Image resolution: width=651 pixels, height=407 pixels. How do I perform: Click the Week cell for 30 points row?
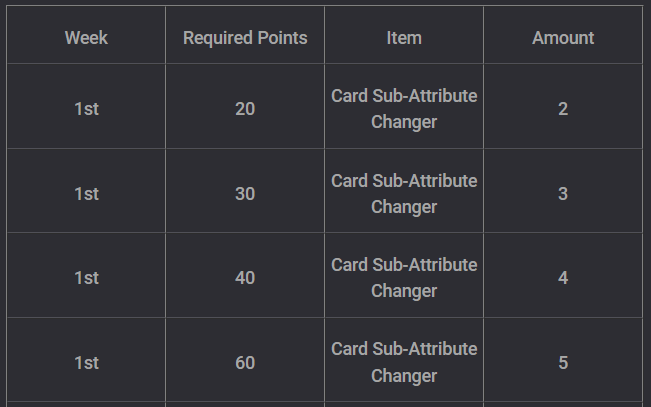click(x=86, y=194)
